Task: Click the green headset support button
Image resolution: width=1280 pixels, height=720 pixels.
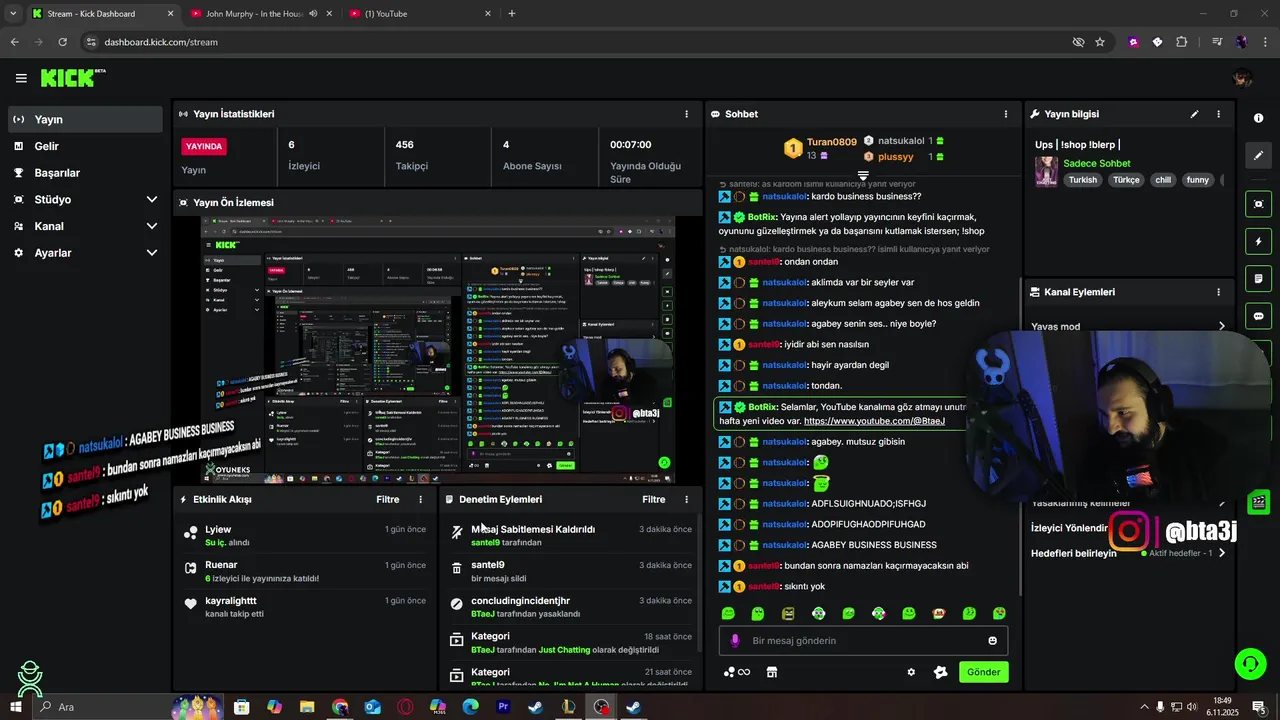Action: pyautogui.click(x=1249, y=663)
